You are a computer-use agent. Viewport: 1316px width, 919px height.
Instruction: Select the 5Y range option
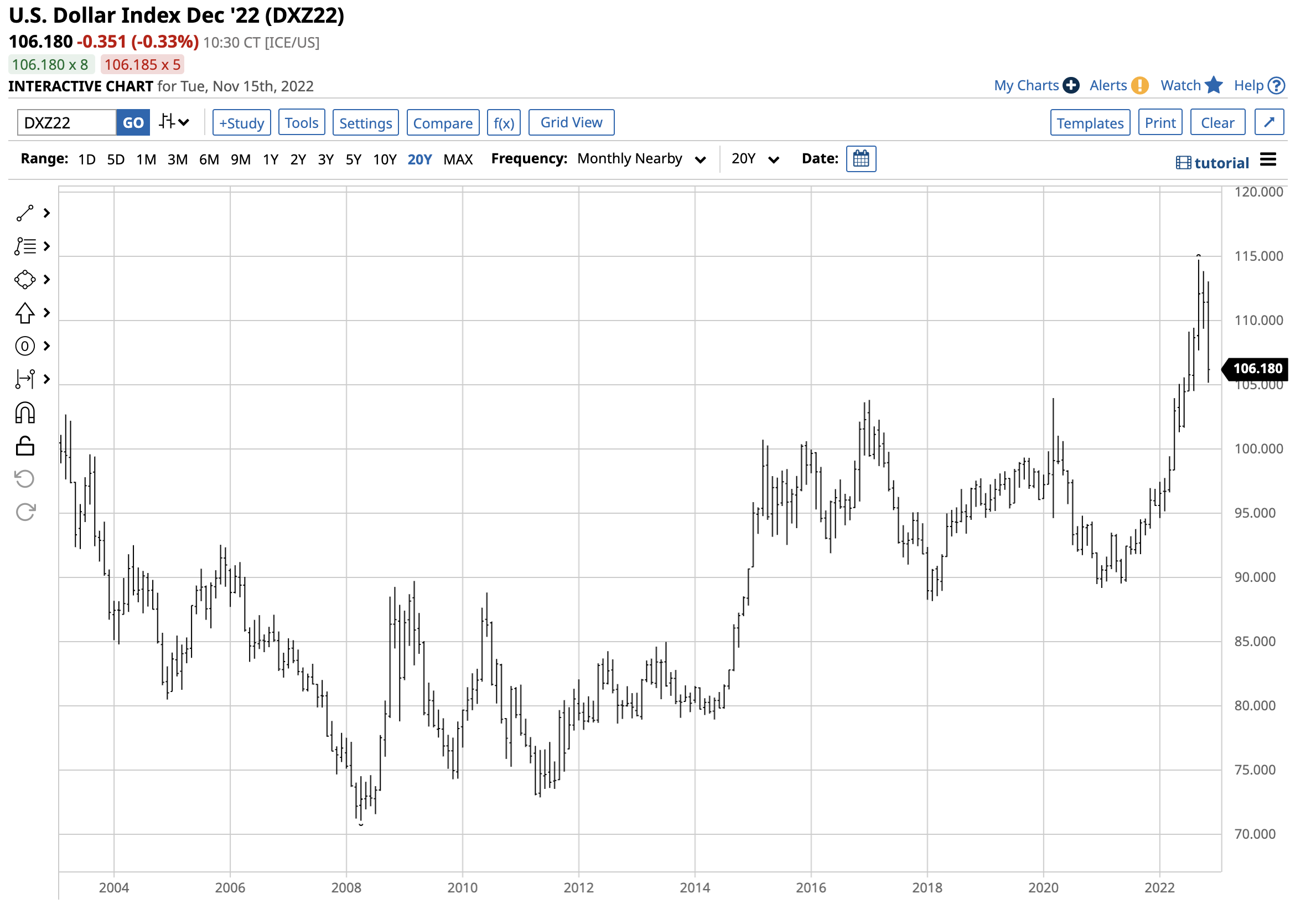353,159
